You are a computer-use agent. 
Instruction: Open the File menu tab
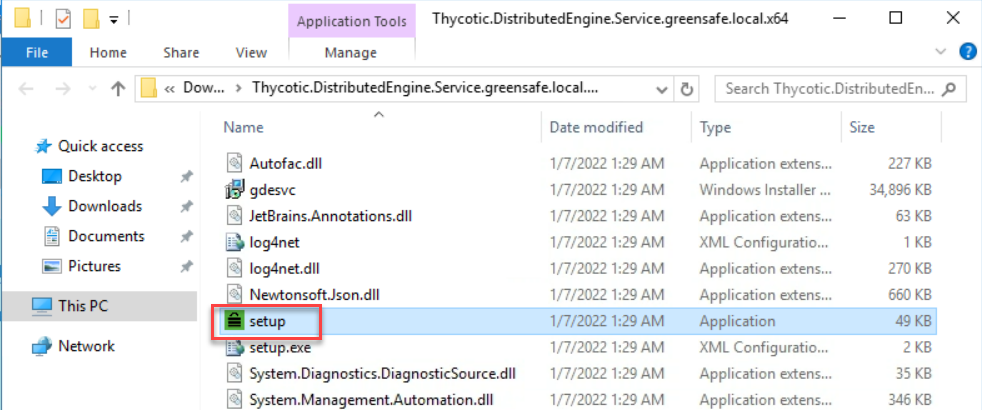[x=37, y=53]
